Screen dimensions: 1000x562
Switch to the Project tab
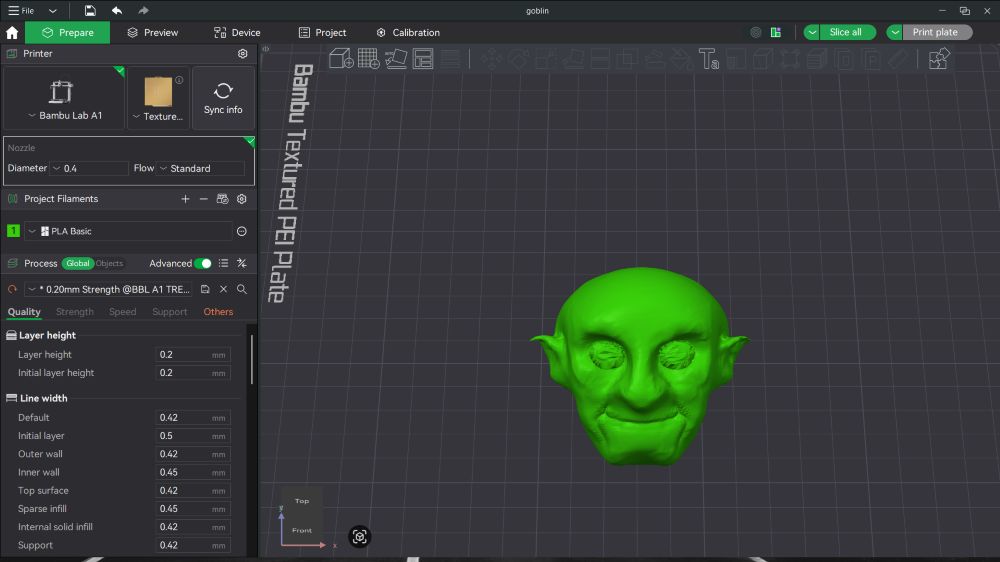(323, 33)
